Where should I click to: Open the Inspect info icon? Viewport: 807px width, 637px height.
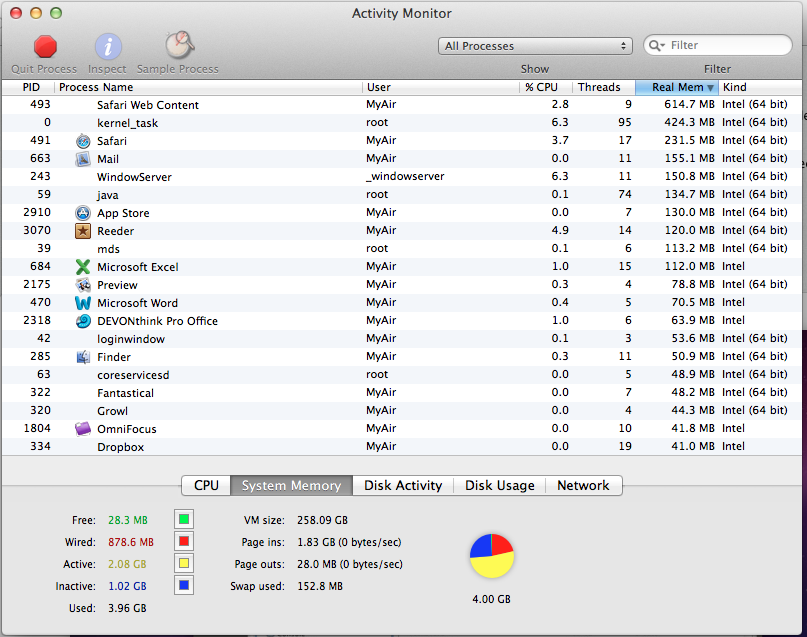(108, 47)
